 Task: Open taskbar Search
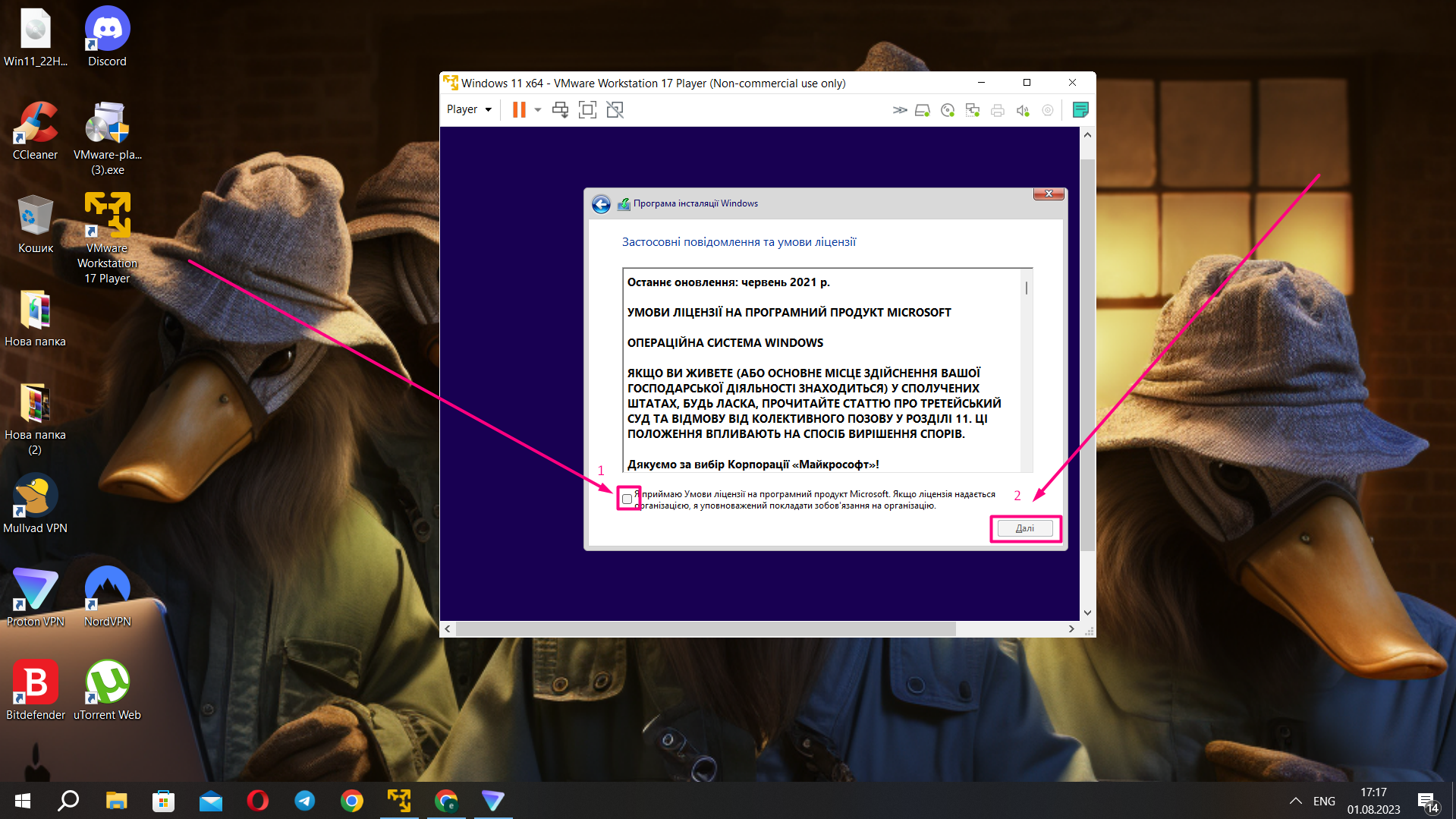[68, 801]
